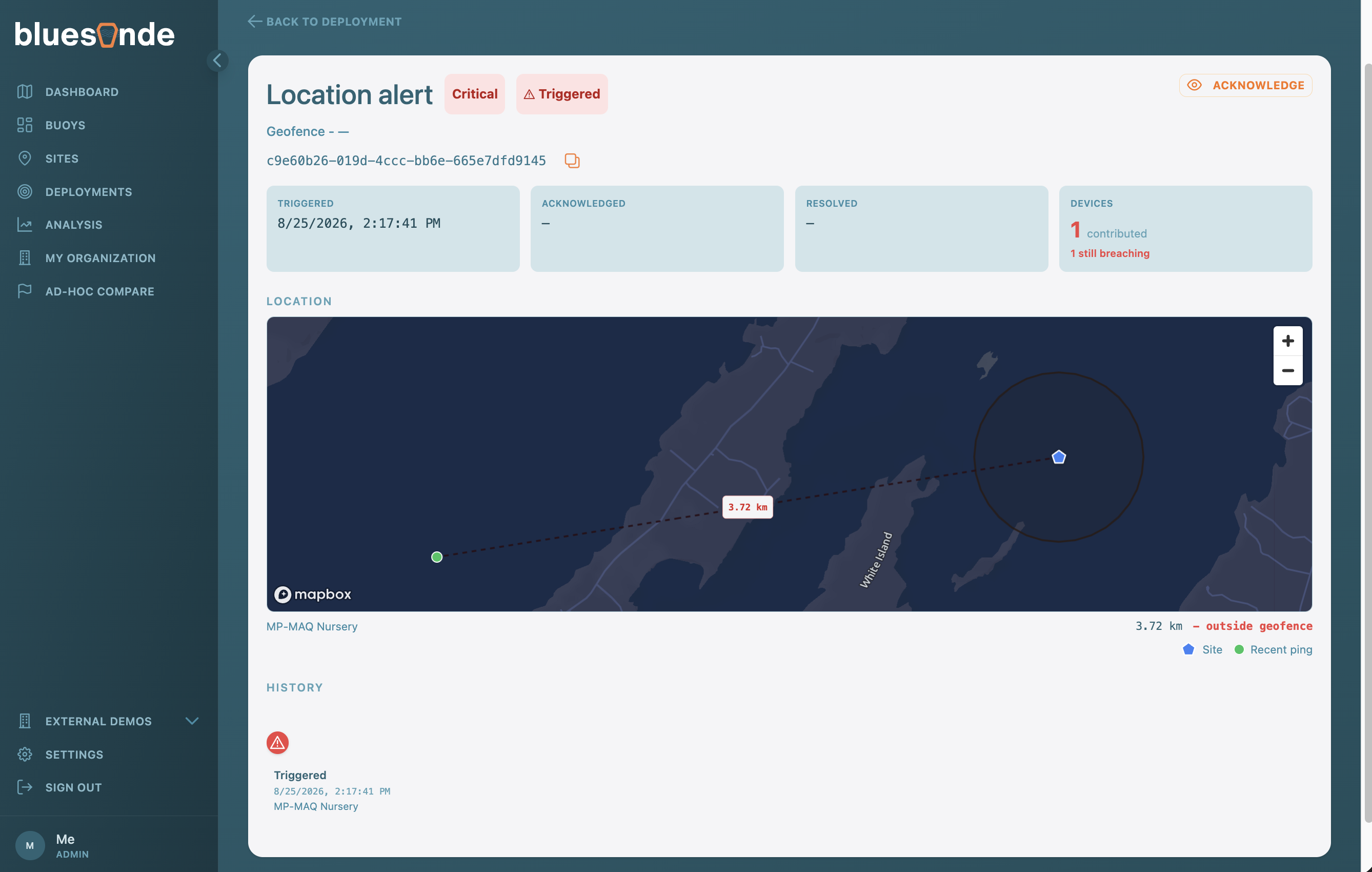This screenshot has height=872, width=1372.
Task: Click the 3.72 km distance label on map
Action: pos(748,507)
